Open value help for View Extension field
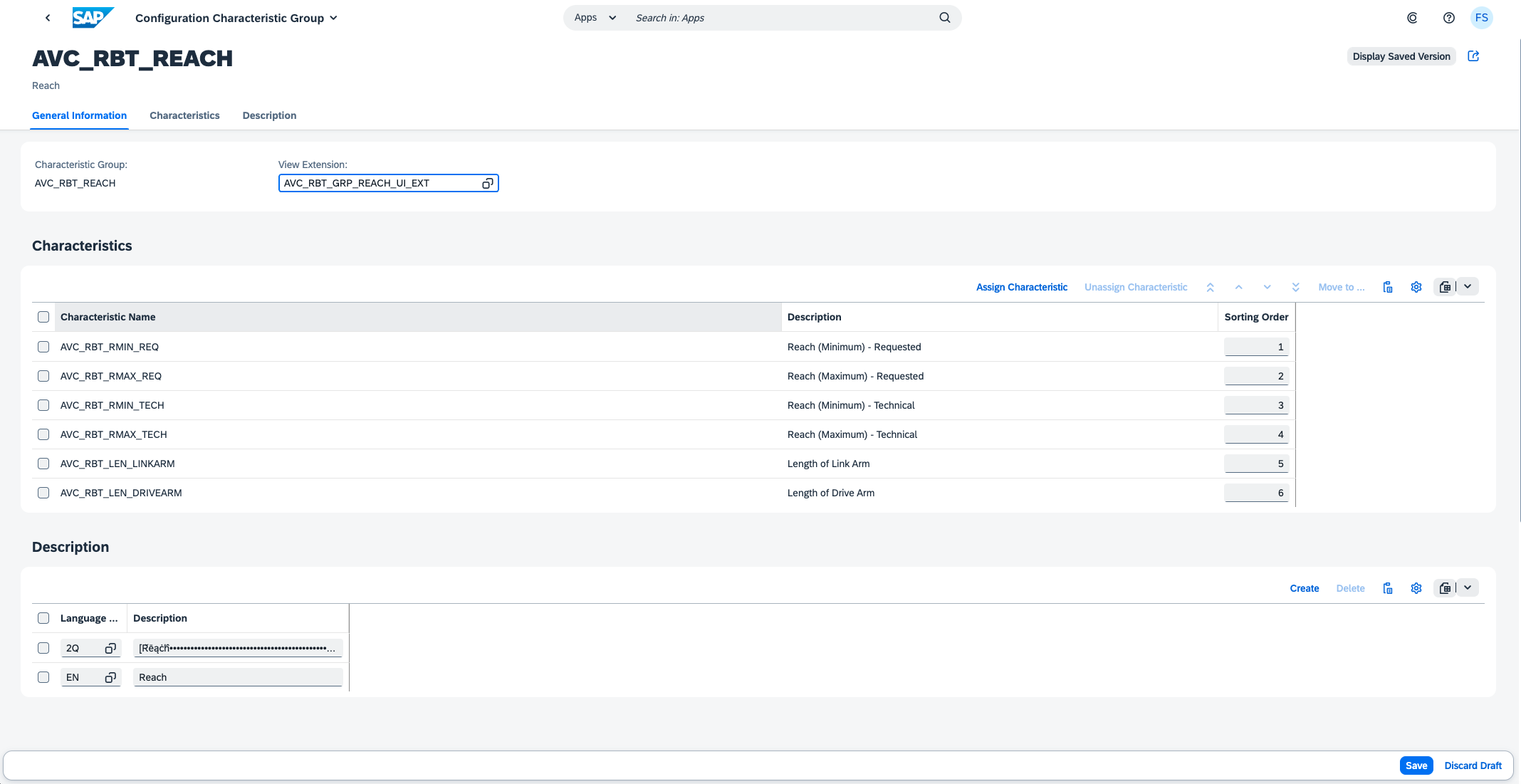The height and width of the screenshot is (784, 1521). coord(488,184)
